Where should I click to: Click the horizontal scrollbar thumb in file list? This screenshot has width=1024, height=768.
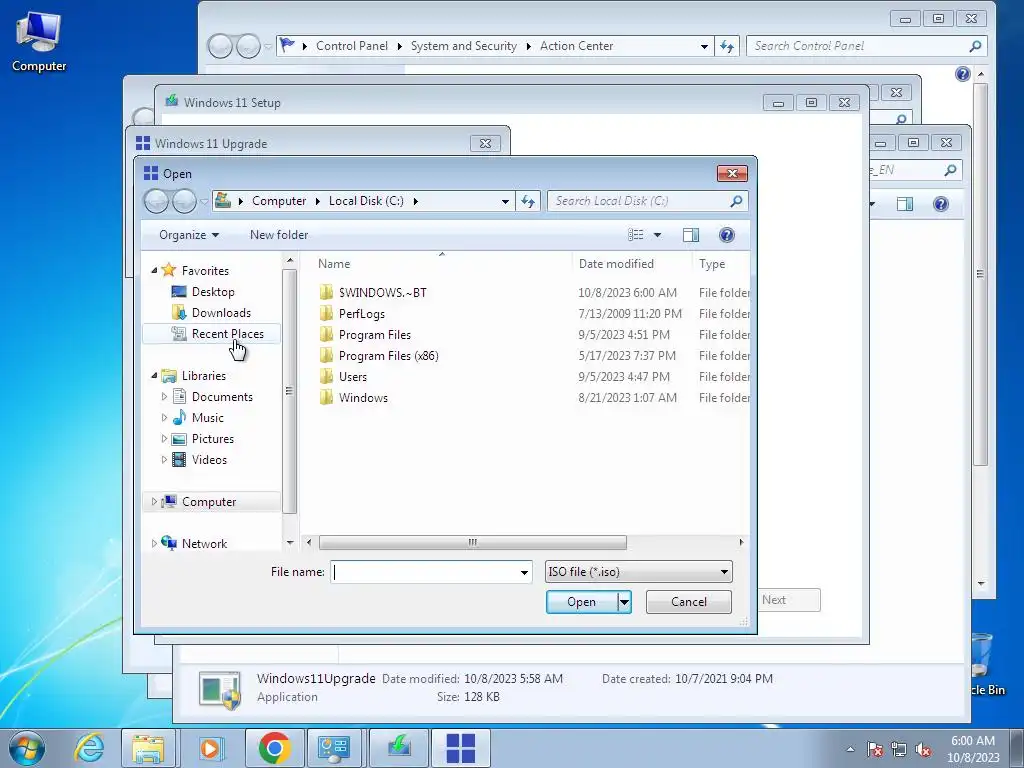(472, 543)
